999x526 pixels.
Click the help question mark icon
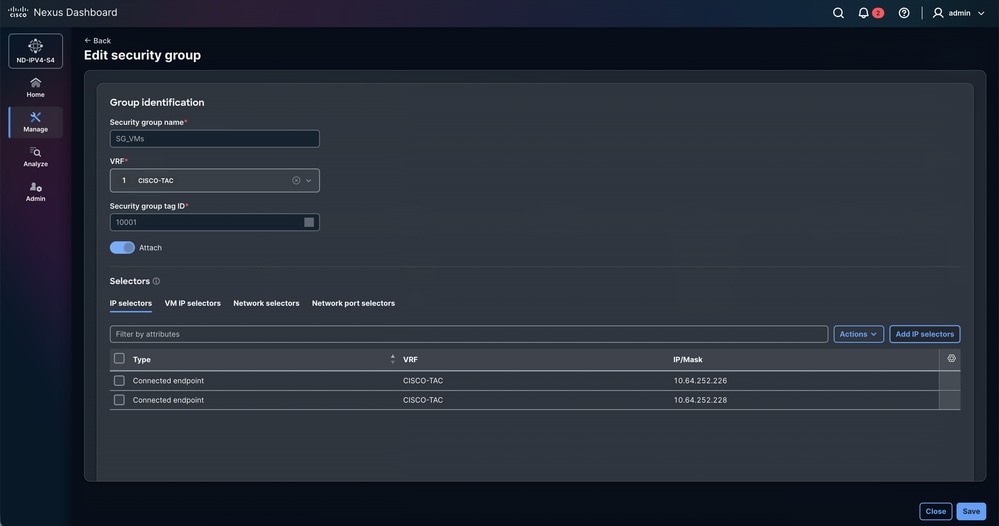[903, 13]
